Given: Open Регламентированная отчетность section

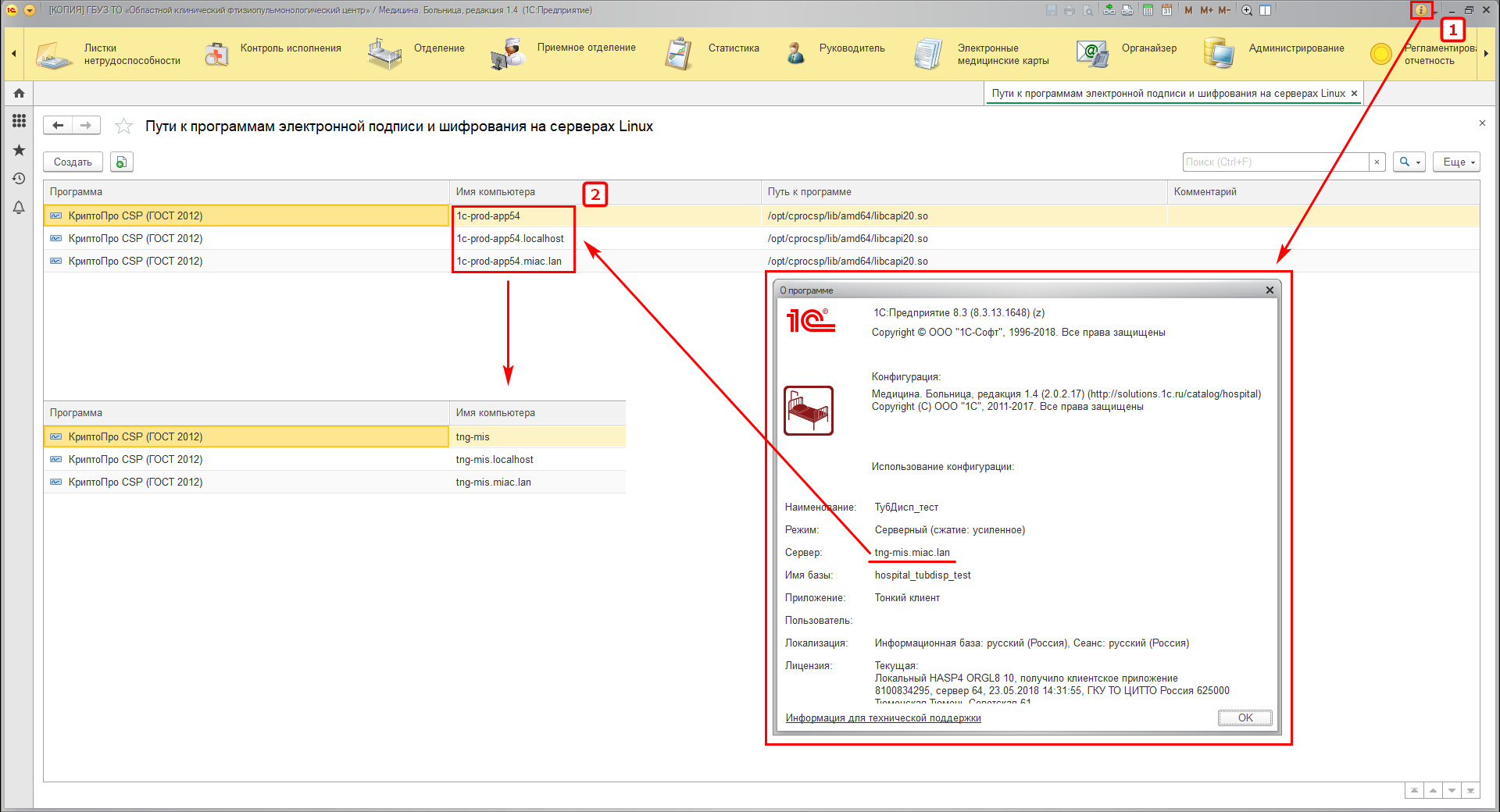Looking at the screenshot, I should point(1423,54).
